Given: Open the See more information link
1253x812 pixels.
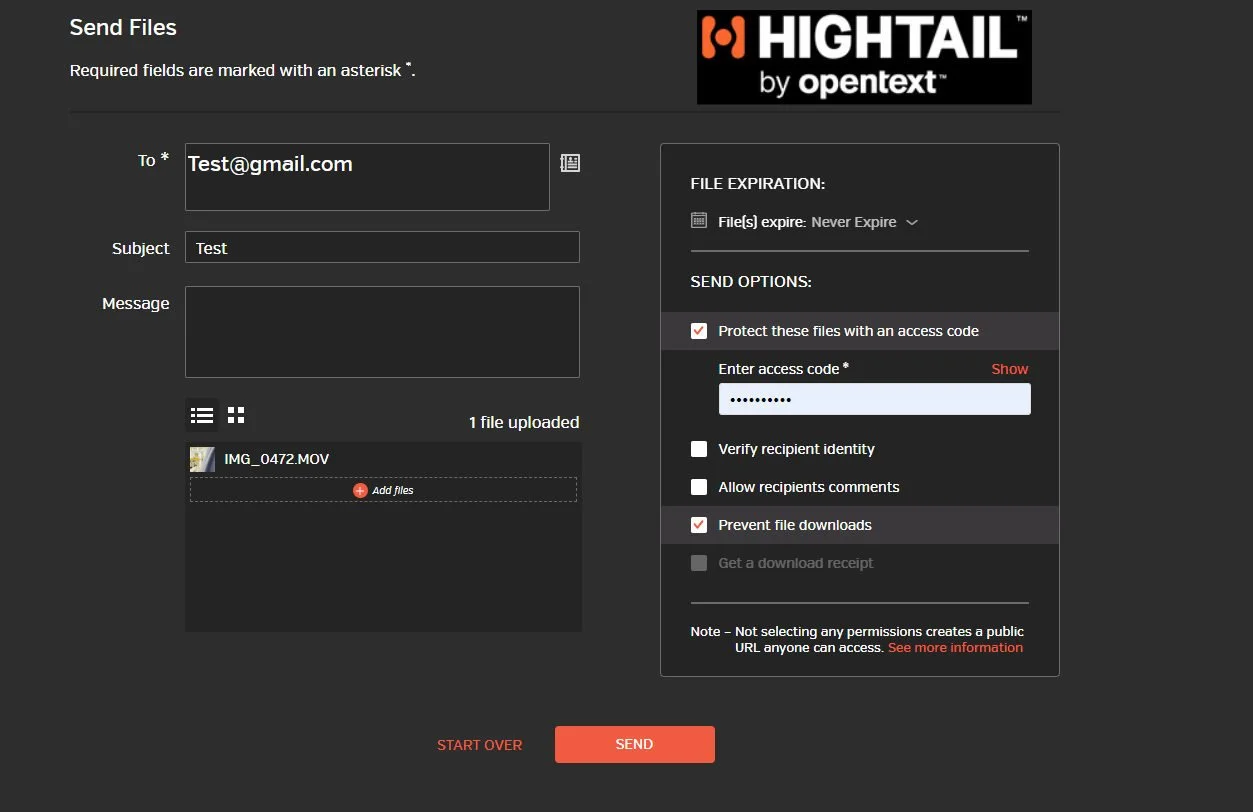Looking at the screenshot, I should 955,648.
